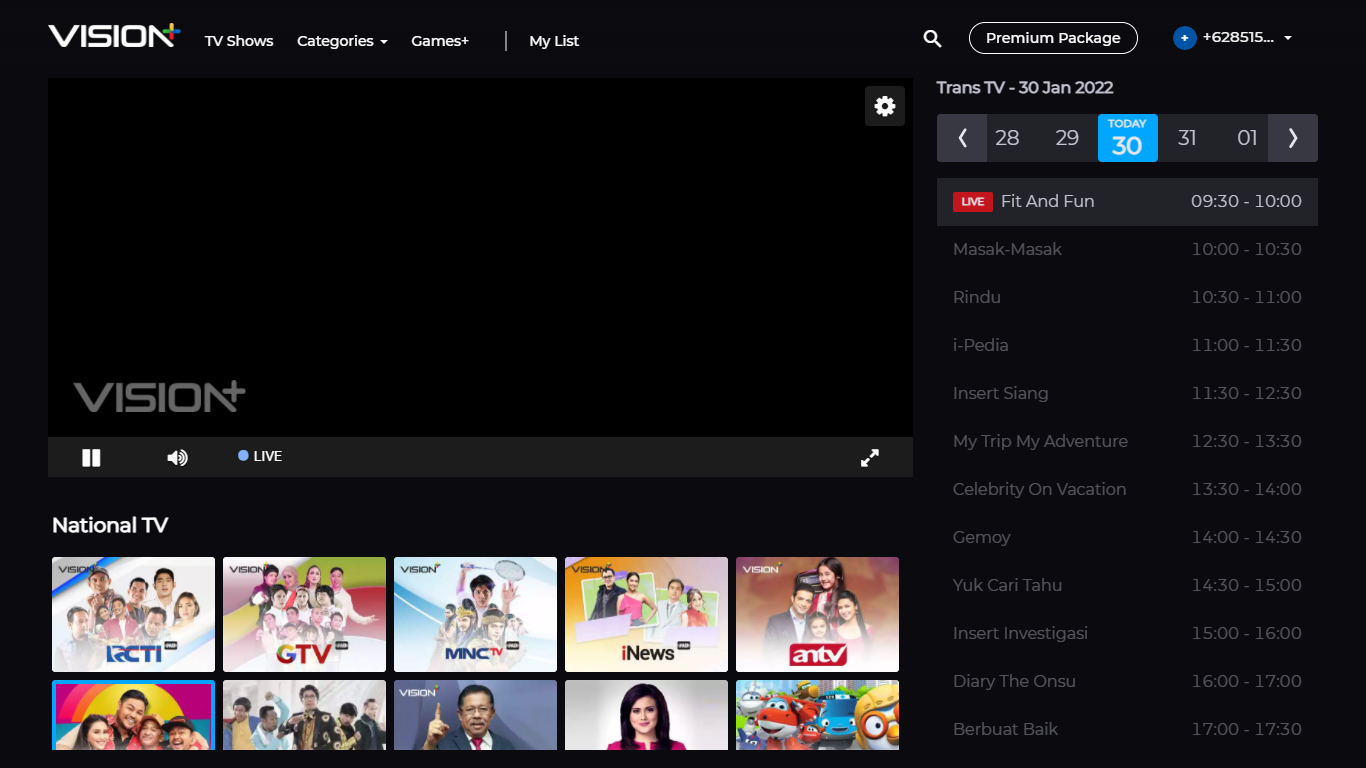Open the TV Shows menu

point(238,41)
